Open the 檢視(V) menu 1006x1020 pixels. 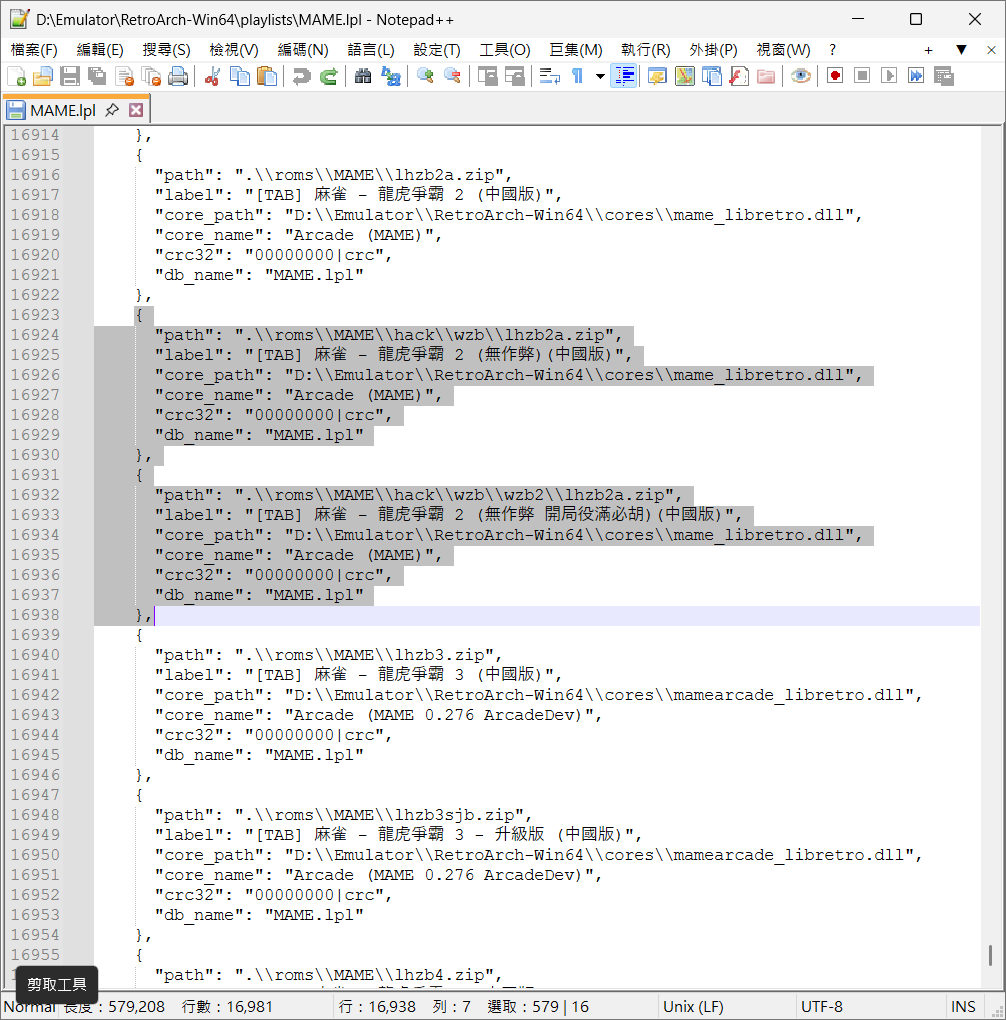tap(234, 50)
